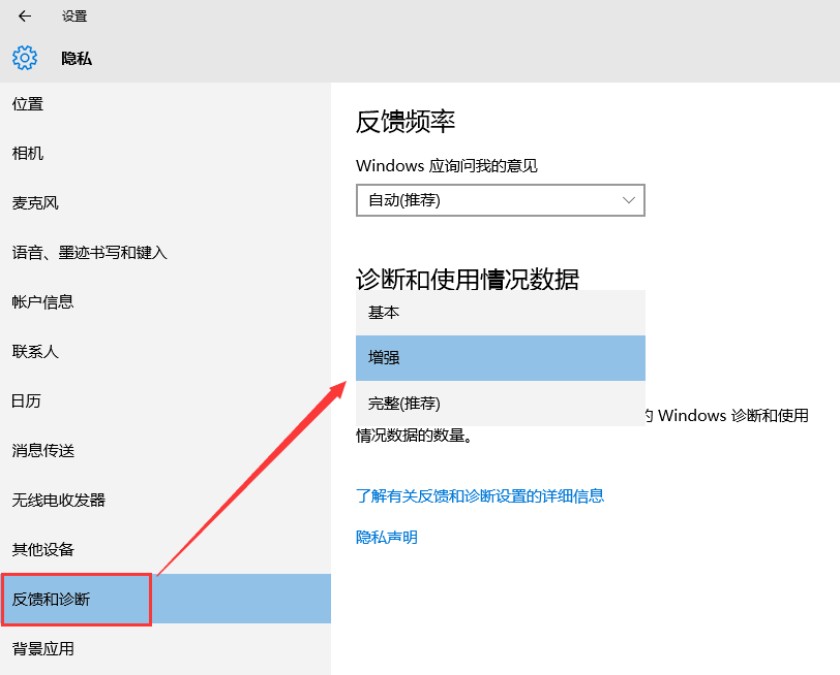This screenshot has width=840, height=675.
Task: Open the feedback frequency dropdown
Action: click(x=500, y=200)
